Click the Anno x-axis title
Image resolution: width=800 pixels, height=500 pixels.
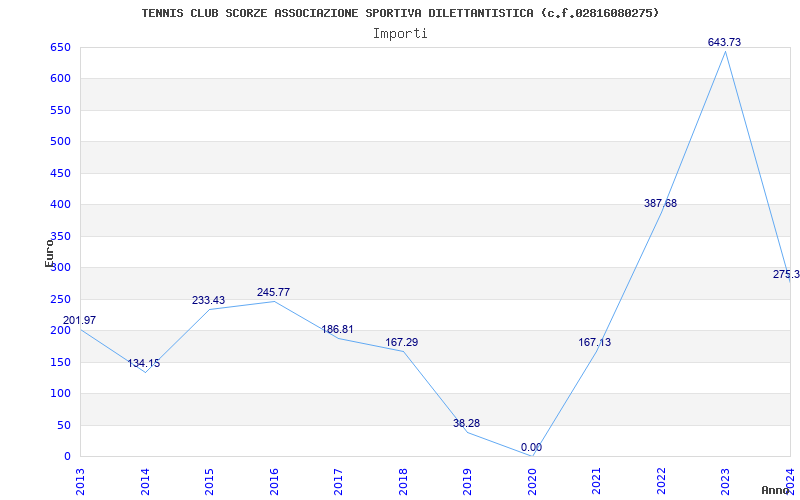pos(777,490)
